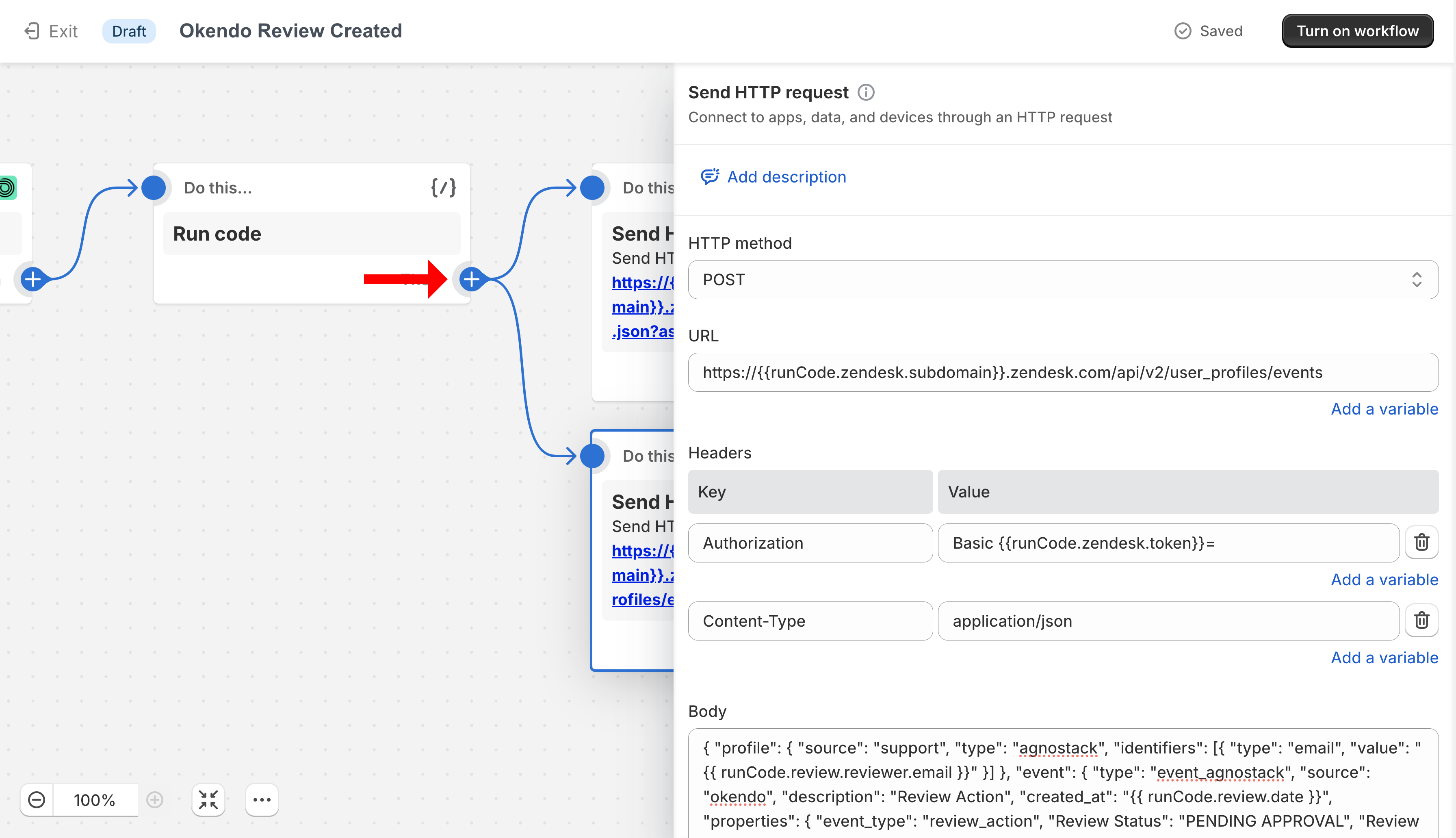
Task: Click the upper Send HTTP step URL link
Action: coord(643,307)
